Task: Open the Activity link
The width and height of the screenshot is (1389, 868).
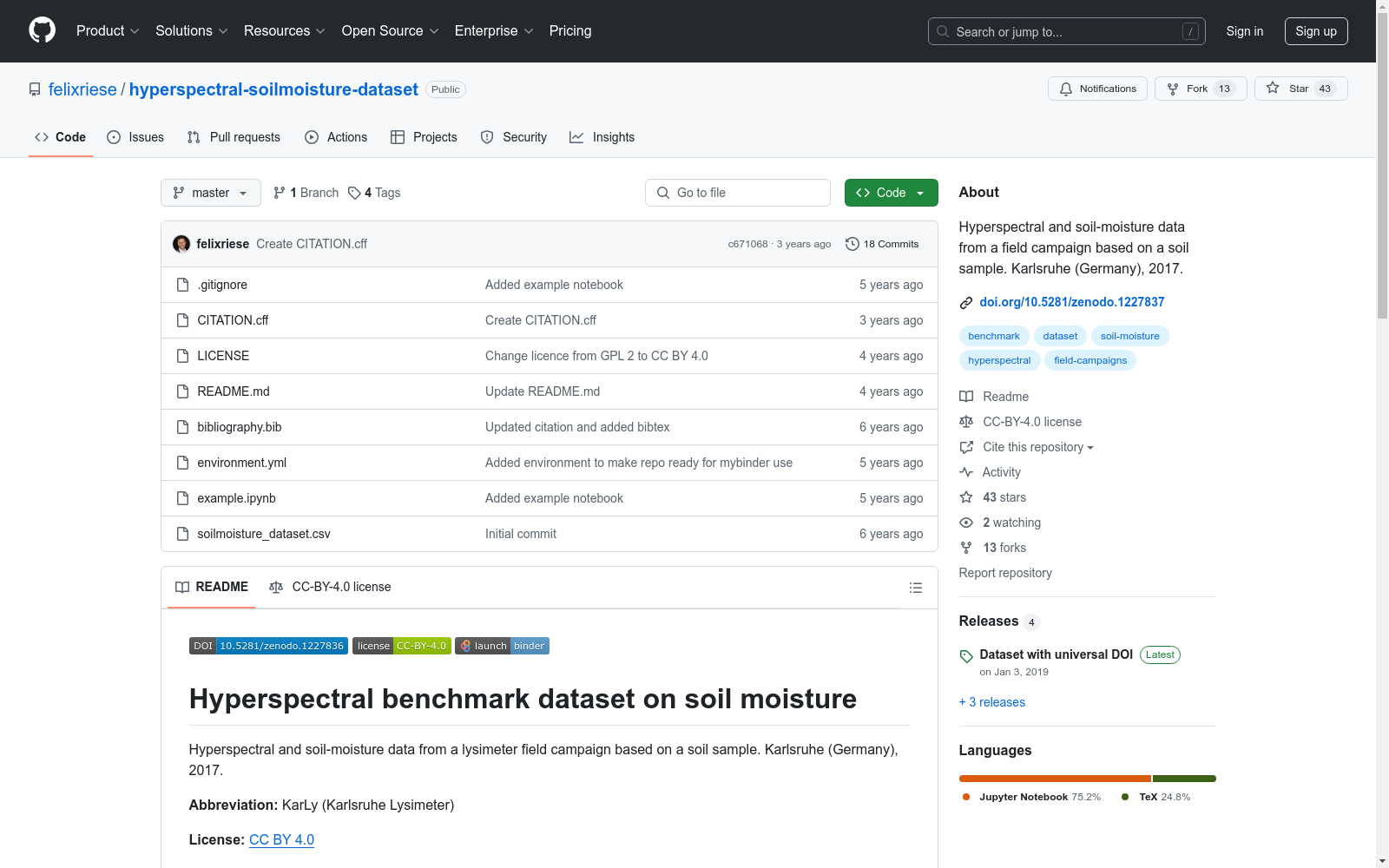Action: pos(991,472)
